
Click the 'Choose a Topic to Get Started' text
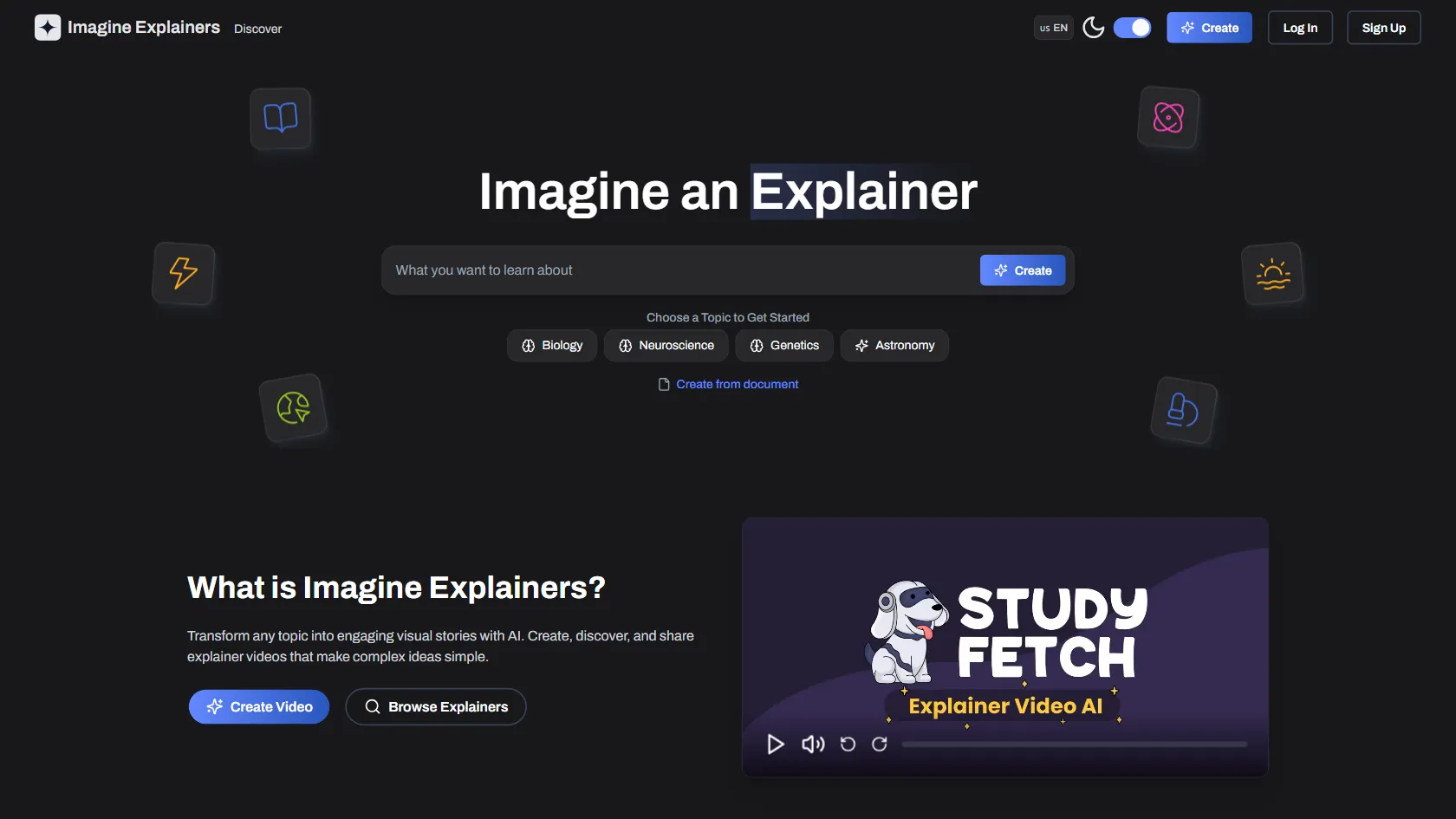pos(728,317)
